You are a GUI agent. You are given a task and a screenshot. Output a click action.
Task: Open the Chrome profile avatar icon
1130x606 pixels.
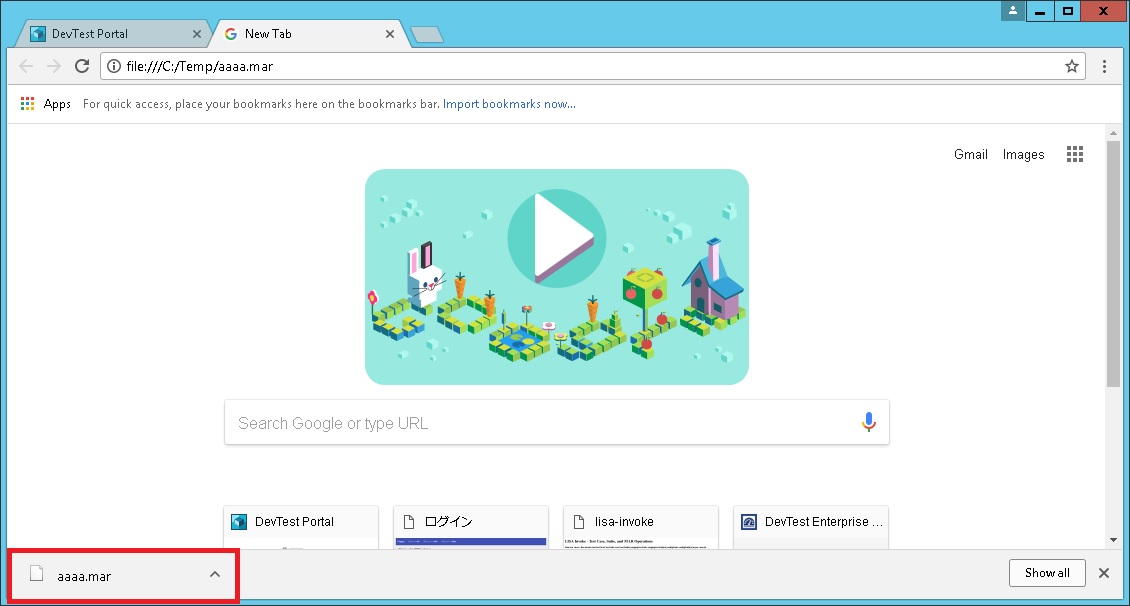point(1012,11)
